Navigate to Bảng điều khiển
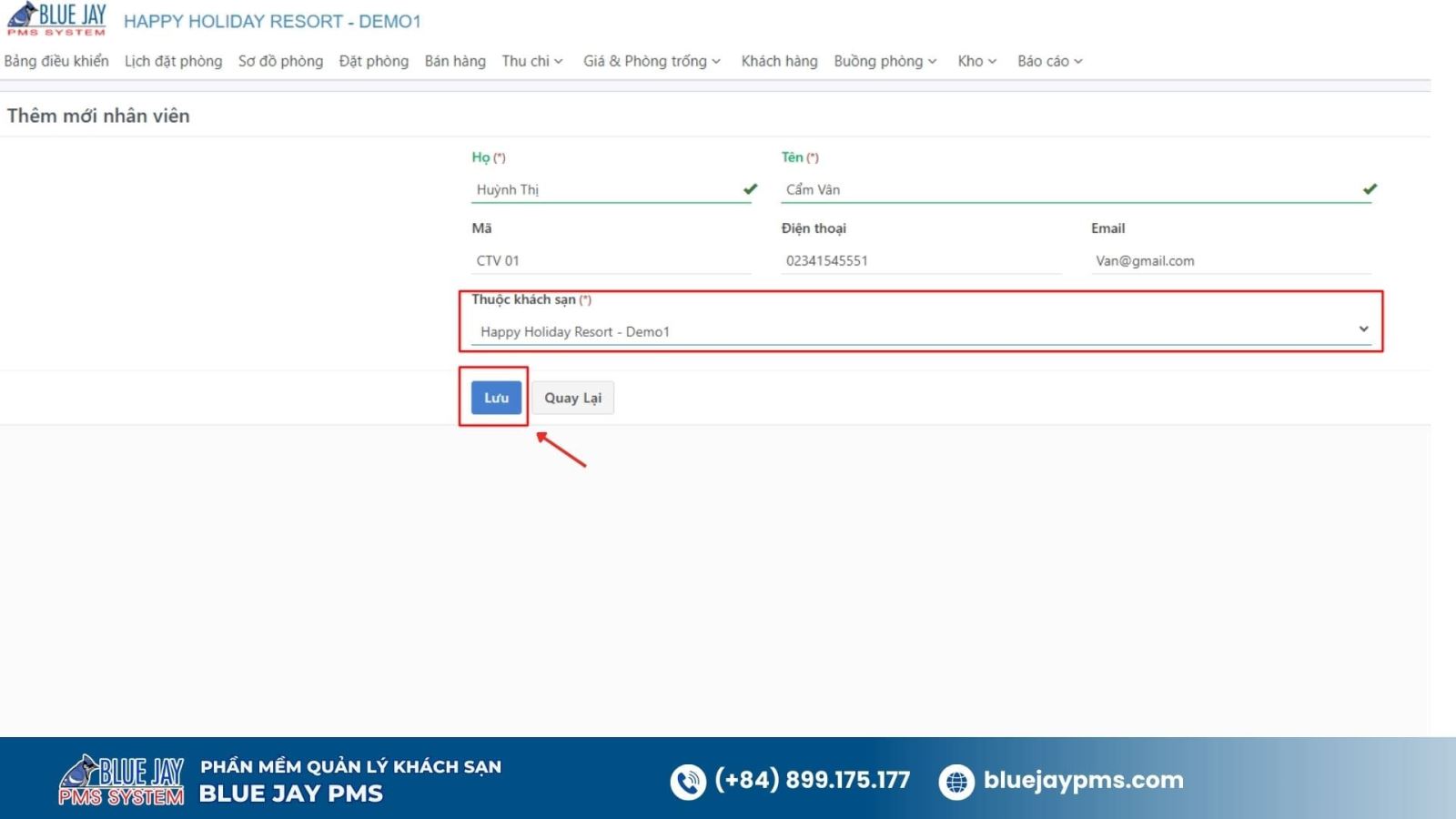 [x=56, y=61]
